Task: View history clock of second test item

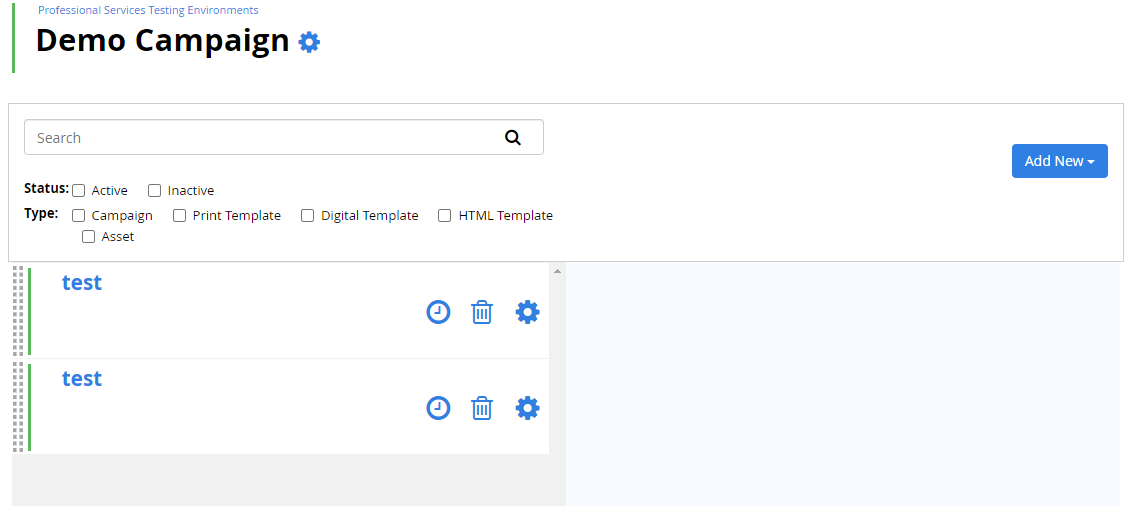Action: click(438, 408)
